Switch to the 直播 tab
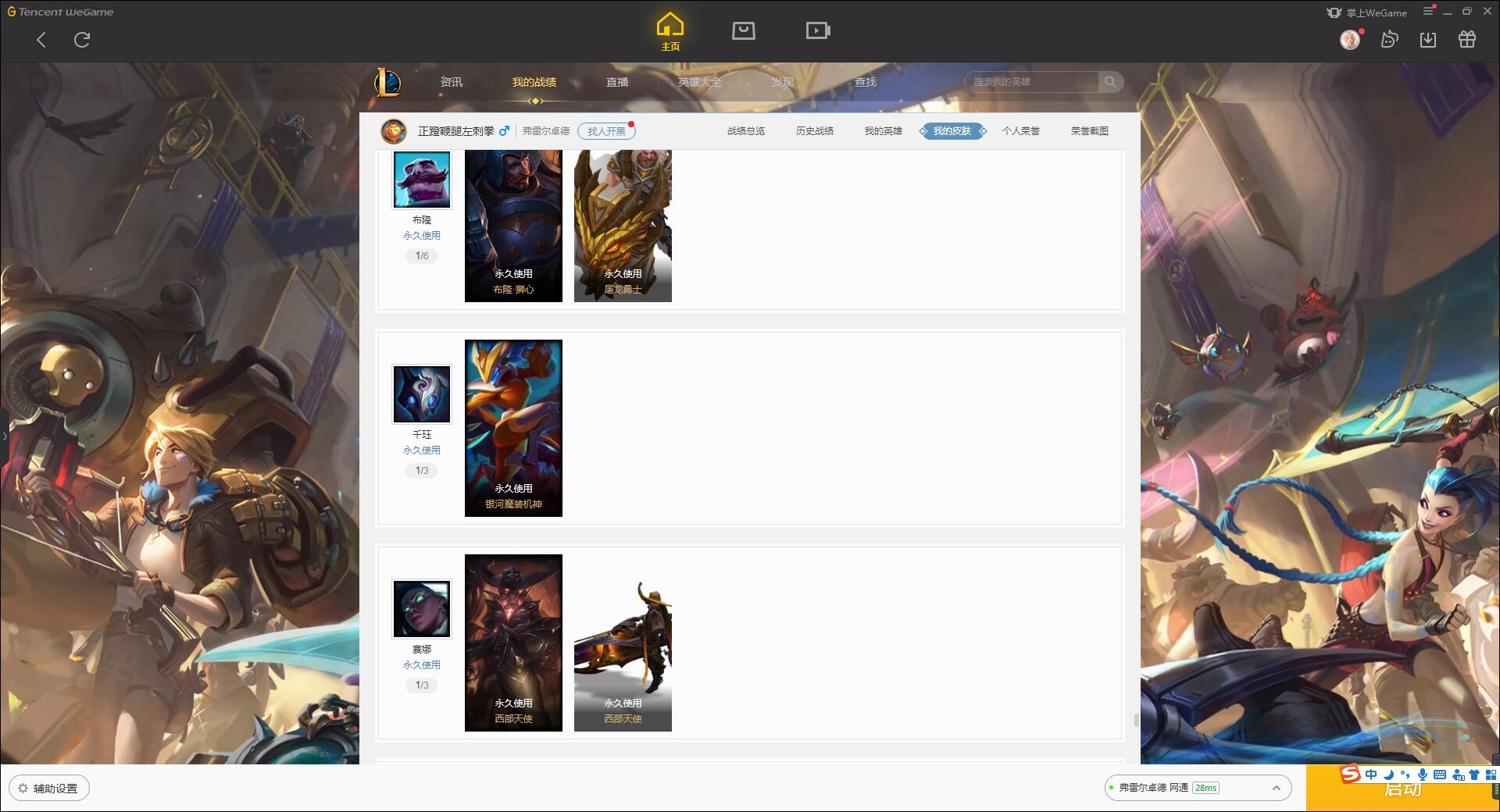1500x812 pixels. (617, 82)
